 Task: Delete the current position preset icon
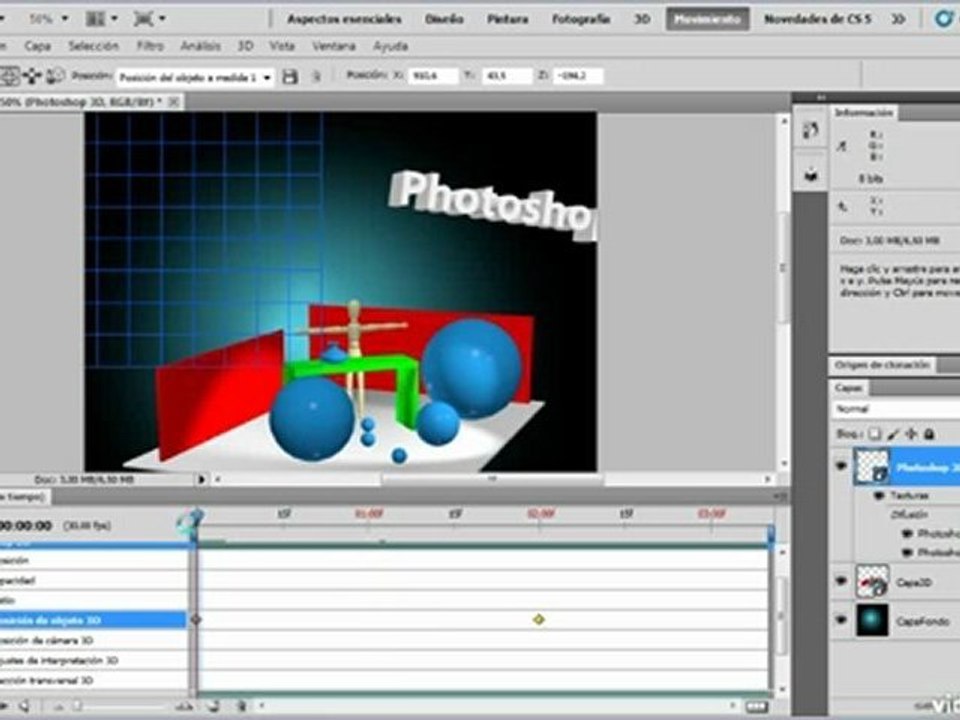pos(317,77)
